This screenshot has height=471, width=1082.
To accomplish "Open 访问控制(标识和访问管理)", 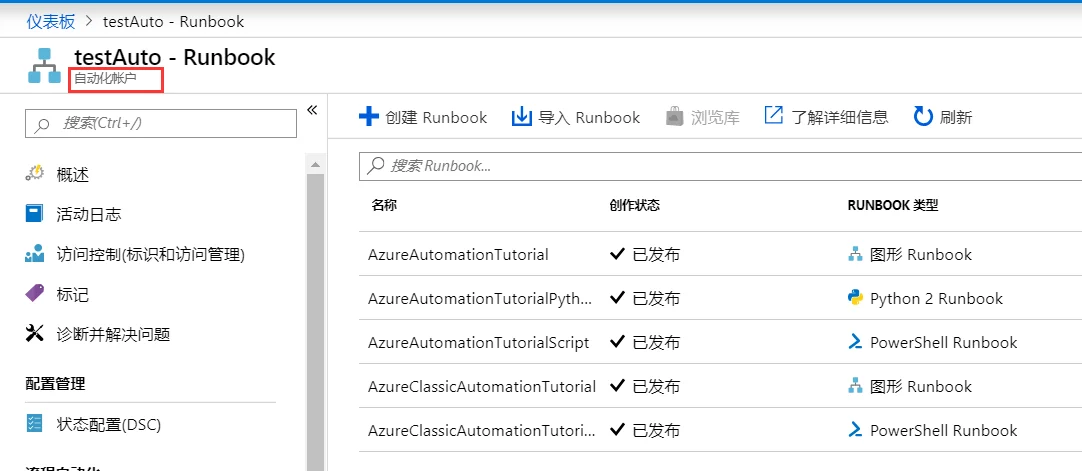I will coord(150,254).
